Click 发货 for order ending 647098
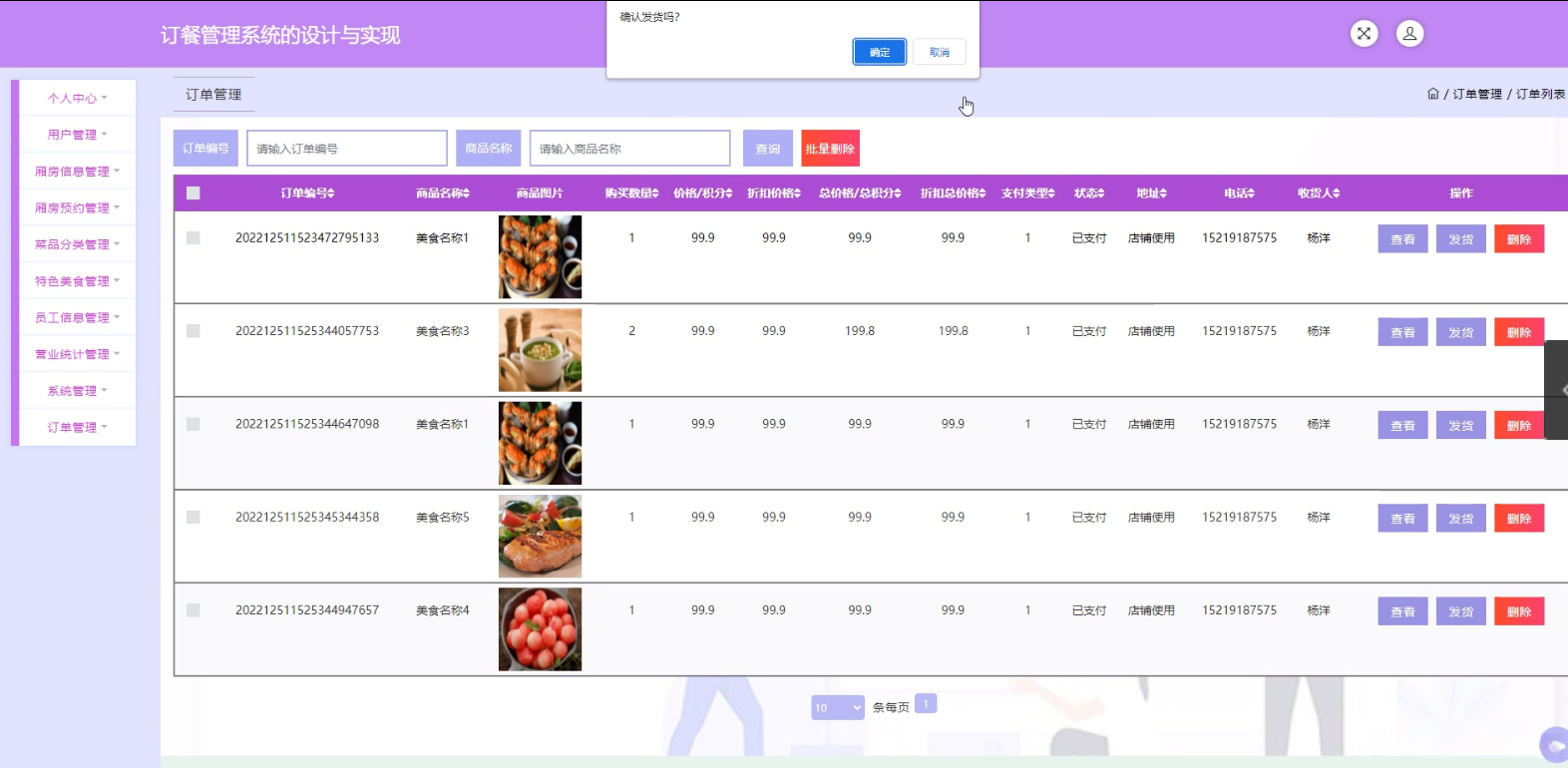The height and width of the screenshot is (768, 1568). [x=1461, y=425]
